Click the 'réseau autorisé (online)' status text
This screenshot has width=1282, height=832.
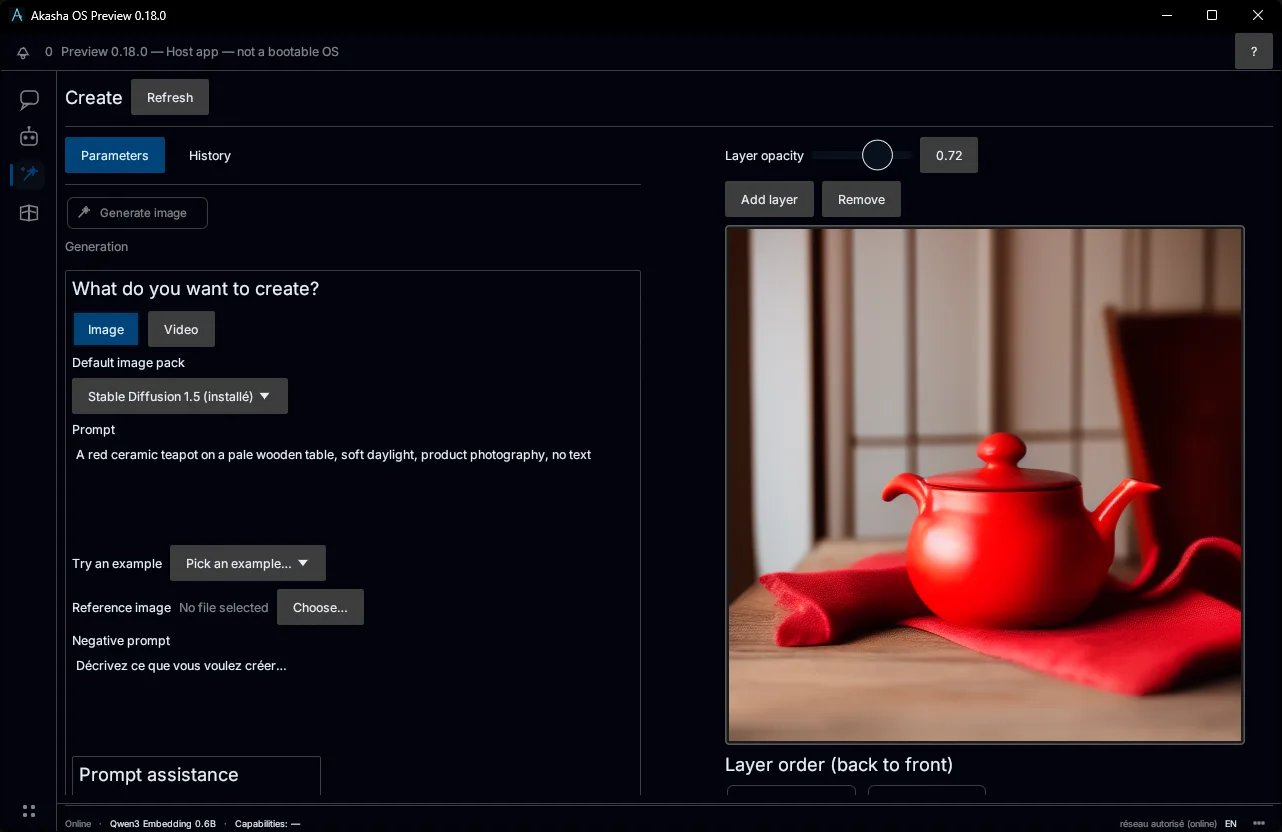pos(1168,824)
